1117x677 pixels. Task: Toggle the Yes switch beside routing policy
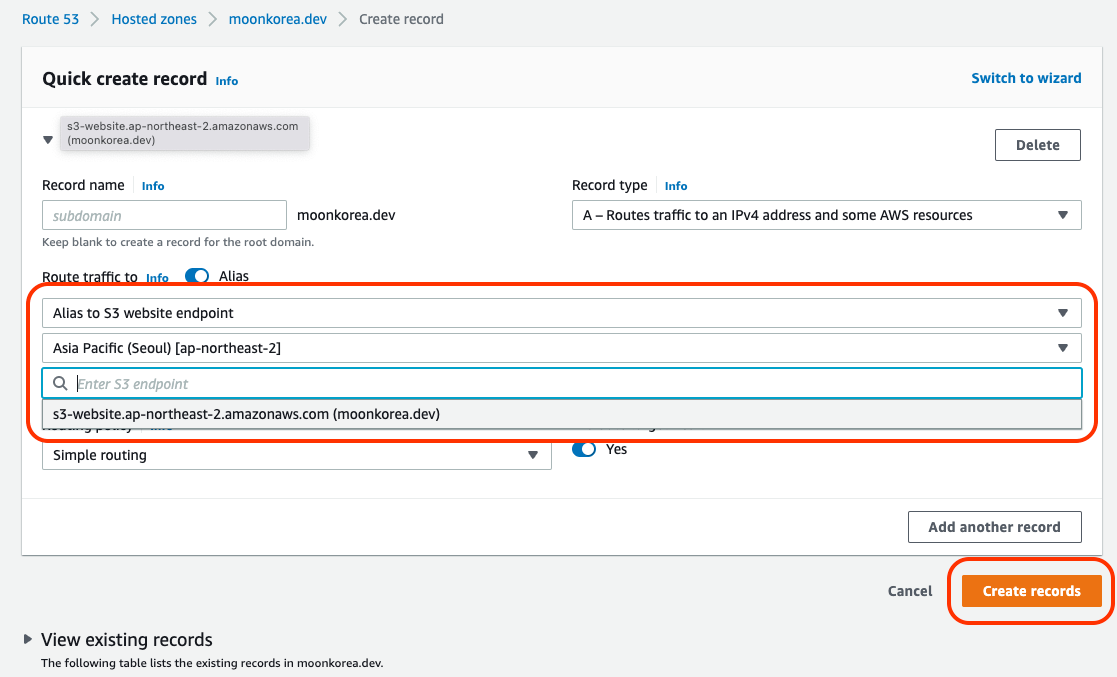[x=584, y=450]
